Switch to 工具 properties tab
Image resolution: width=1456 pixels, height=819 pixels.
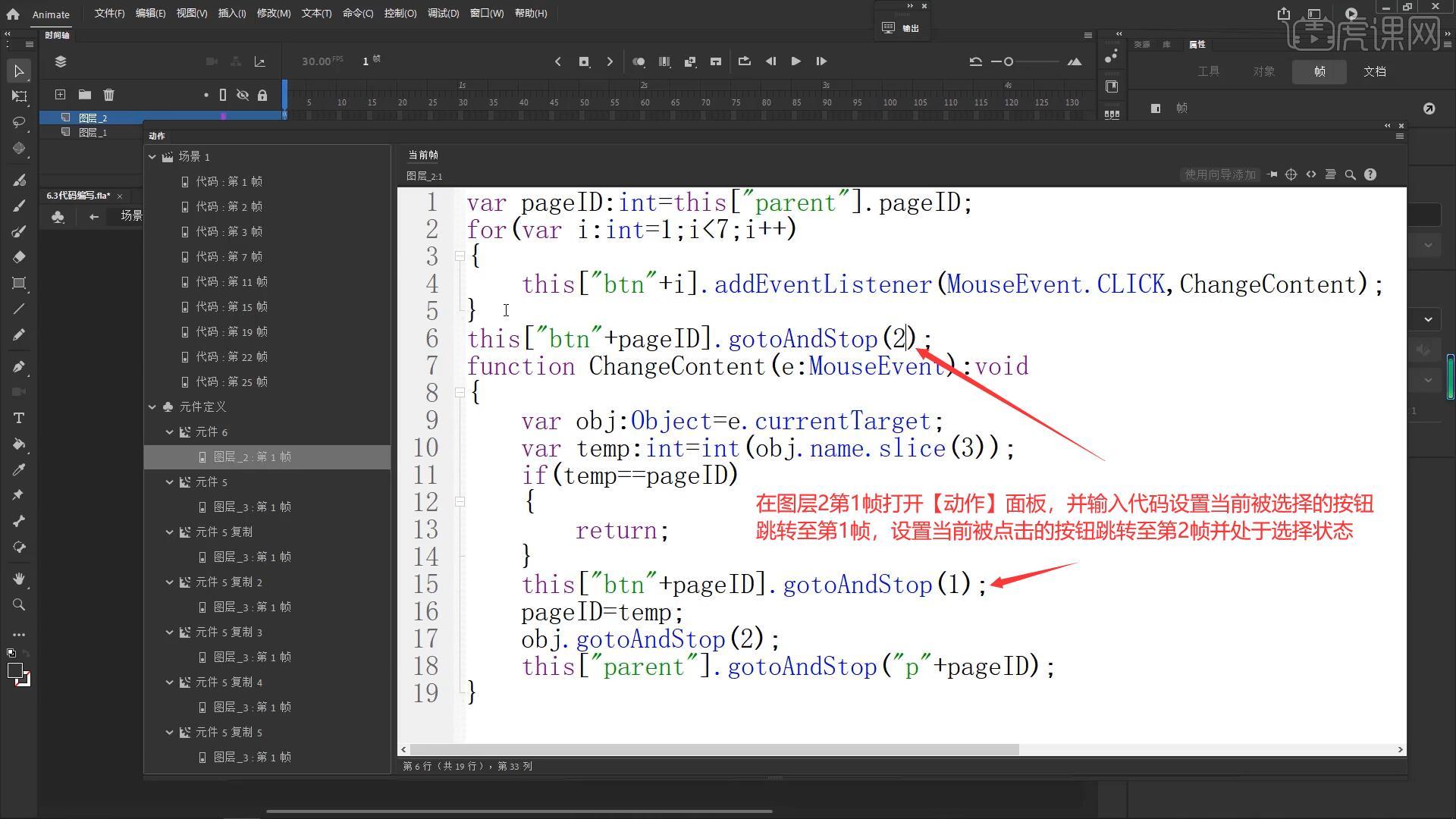coord(1208,71)
